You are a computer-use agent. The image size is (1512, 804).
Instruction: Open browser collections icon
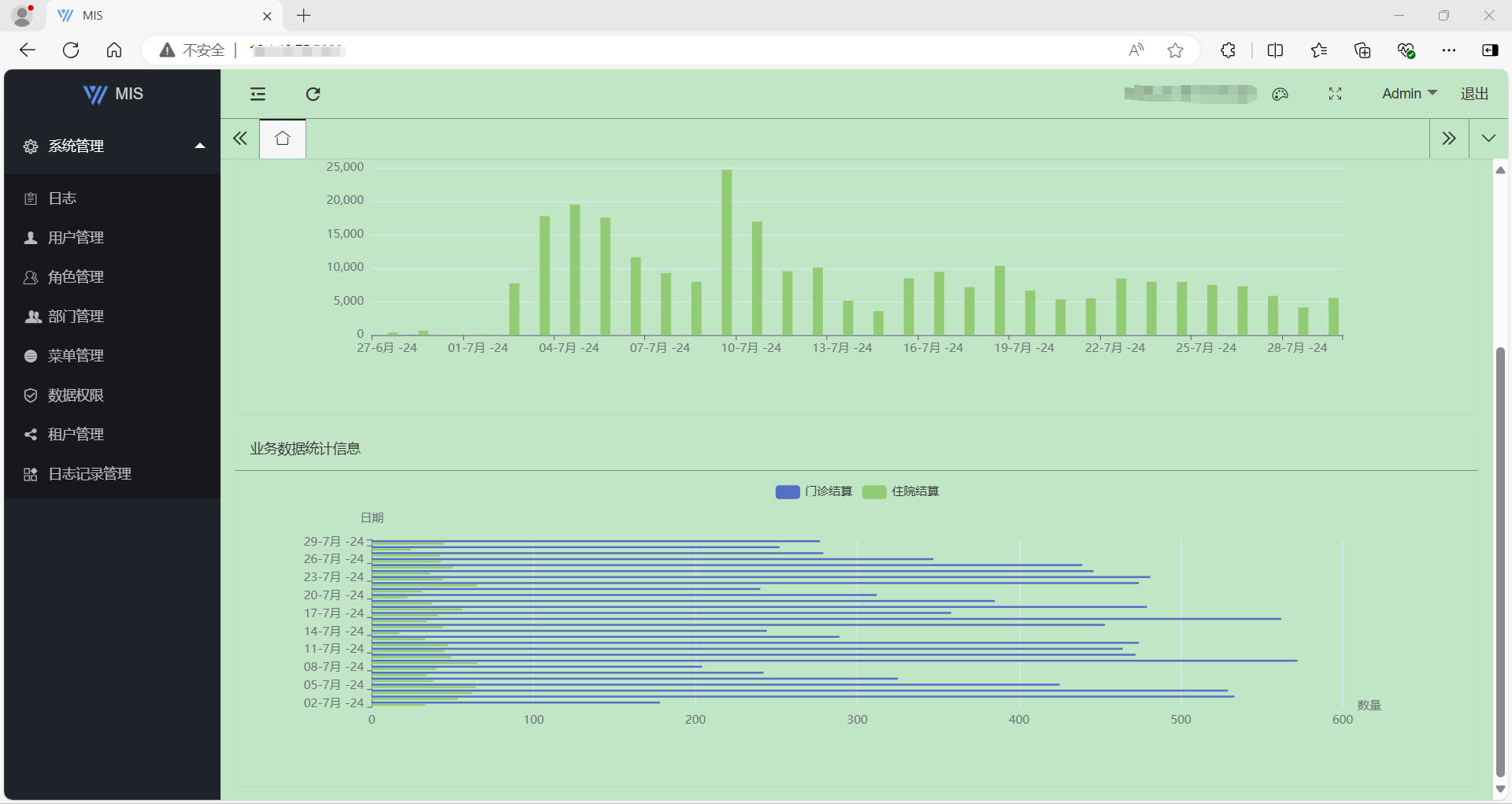1362,50
